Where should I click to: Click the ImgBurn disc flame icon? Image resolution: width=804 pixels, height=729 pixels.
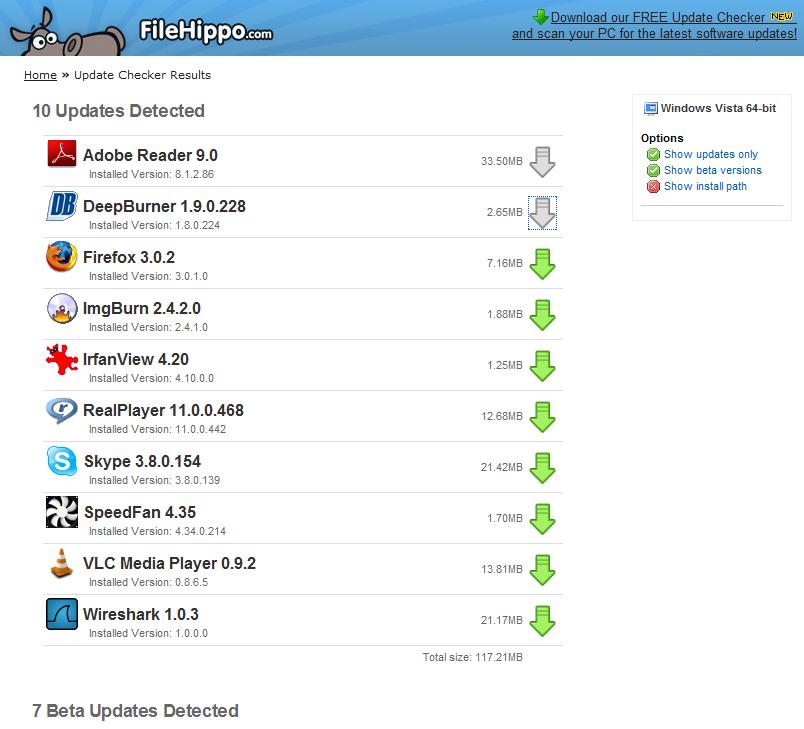point(62,308)
